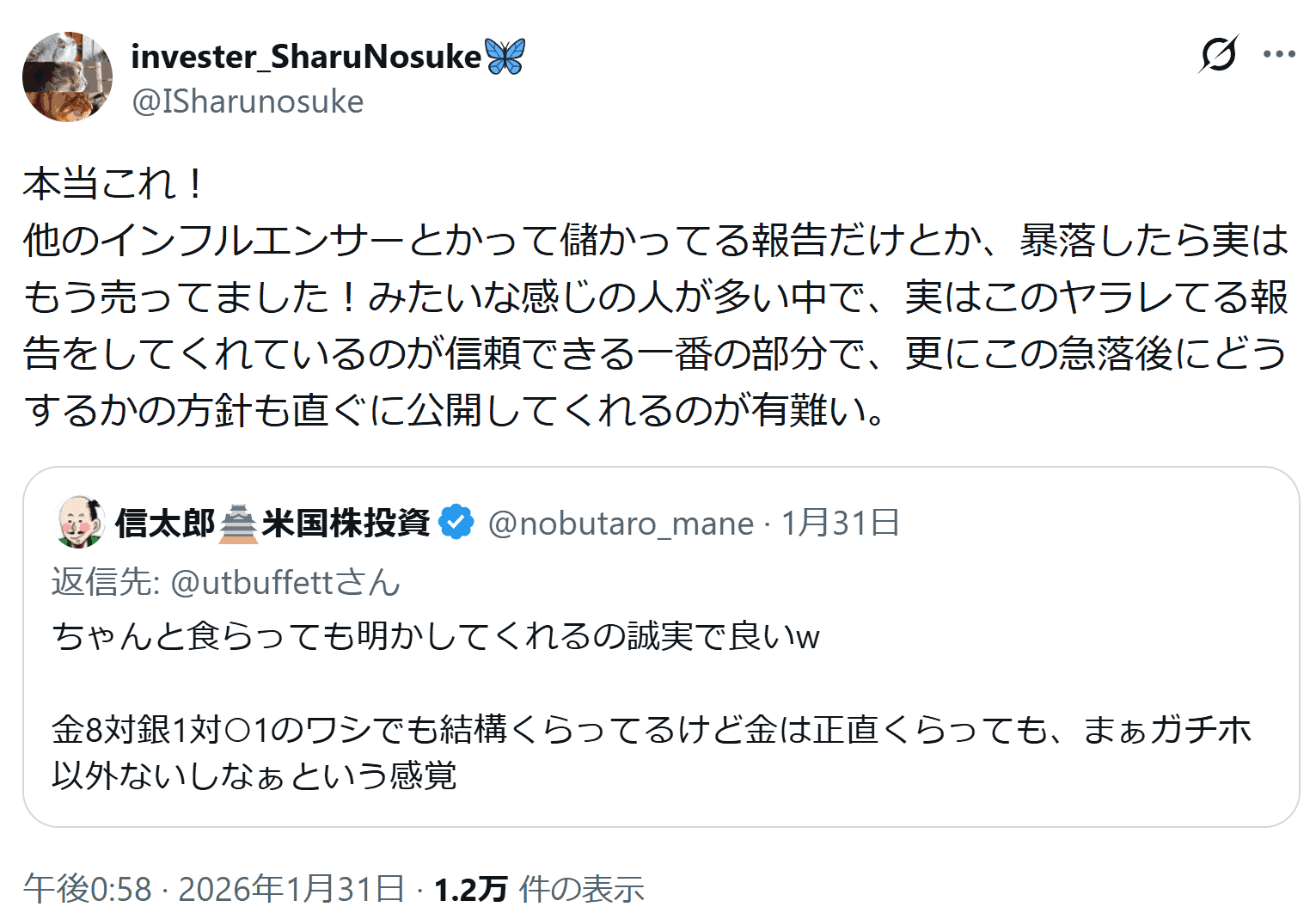The width and height of the screenshot is (1316, 913).
Task: Open the @nobutaro_mane handle
Action: (x=620, y=523)
